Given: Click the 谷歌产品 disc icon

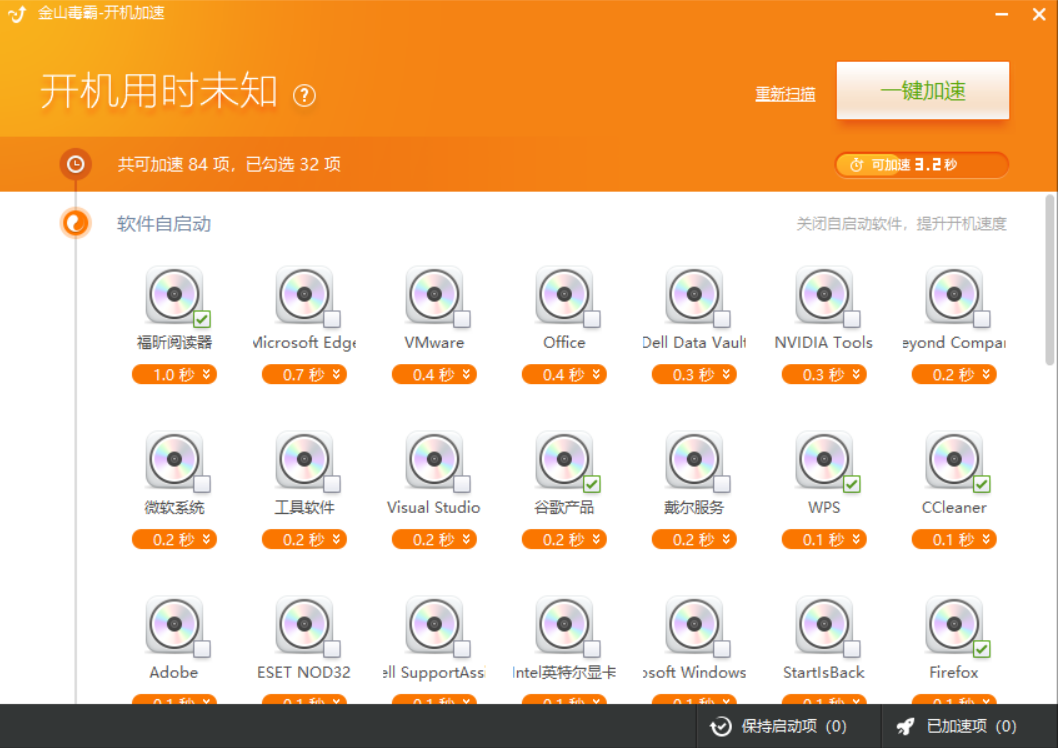Looking at the screenshot, I should (x=564, y=460).
